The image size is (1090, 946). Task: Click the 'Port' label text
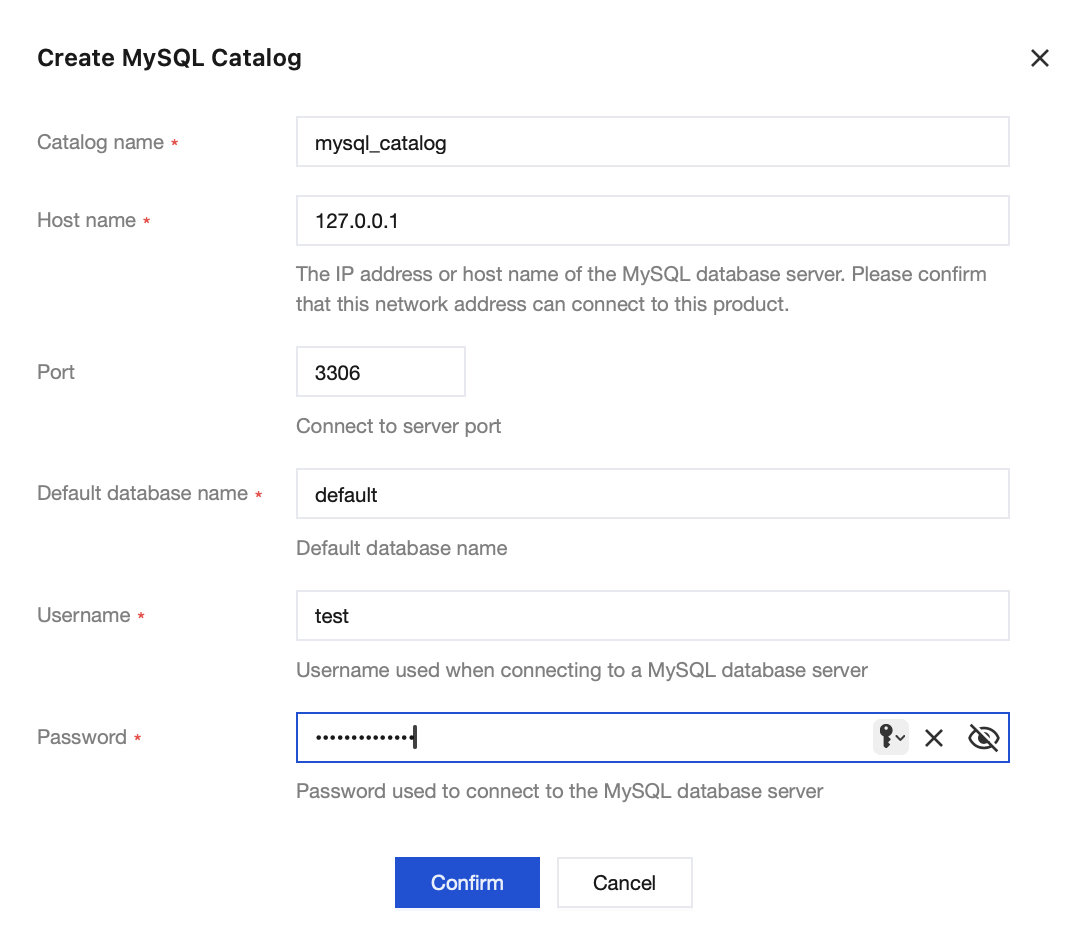pos(56,372)
